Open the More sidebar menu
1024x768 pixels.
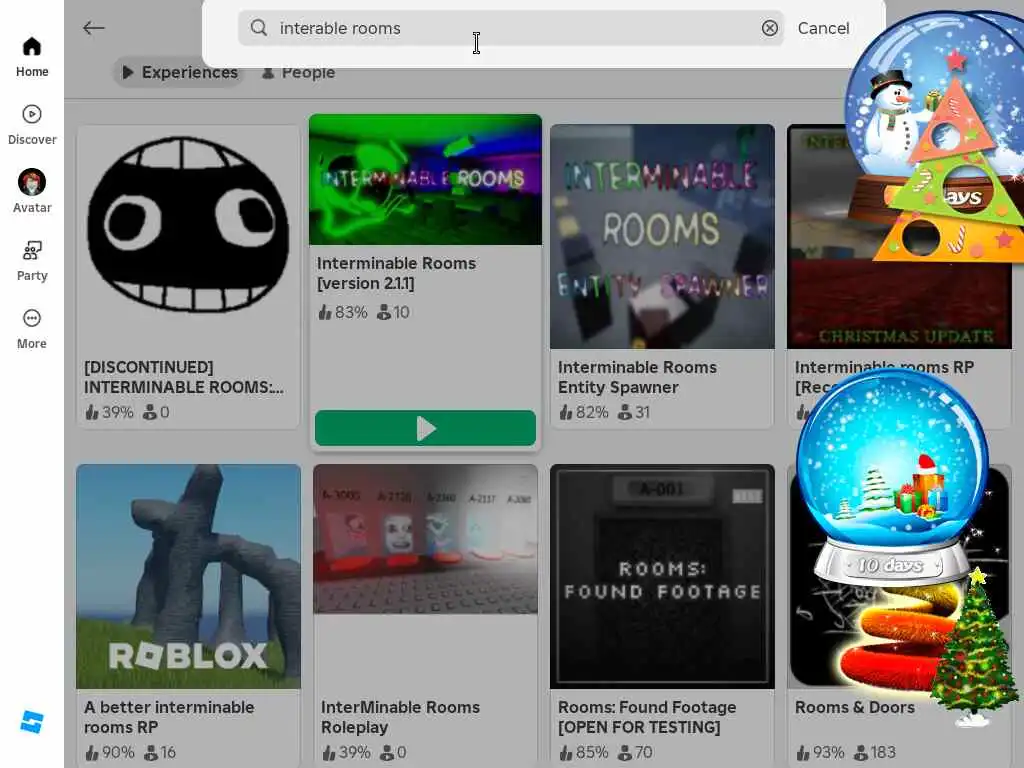(31, 329)
